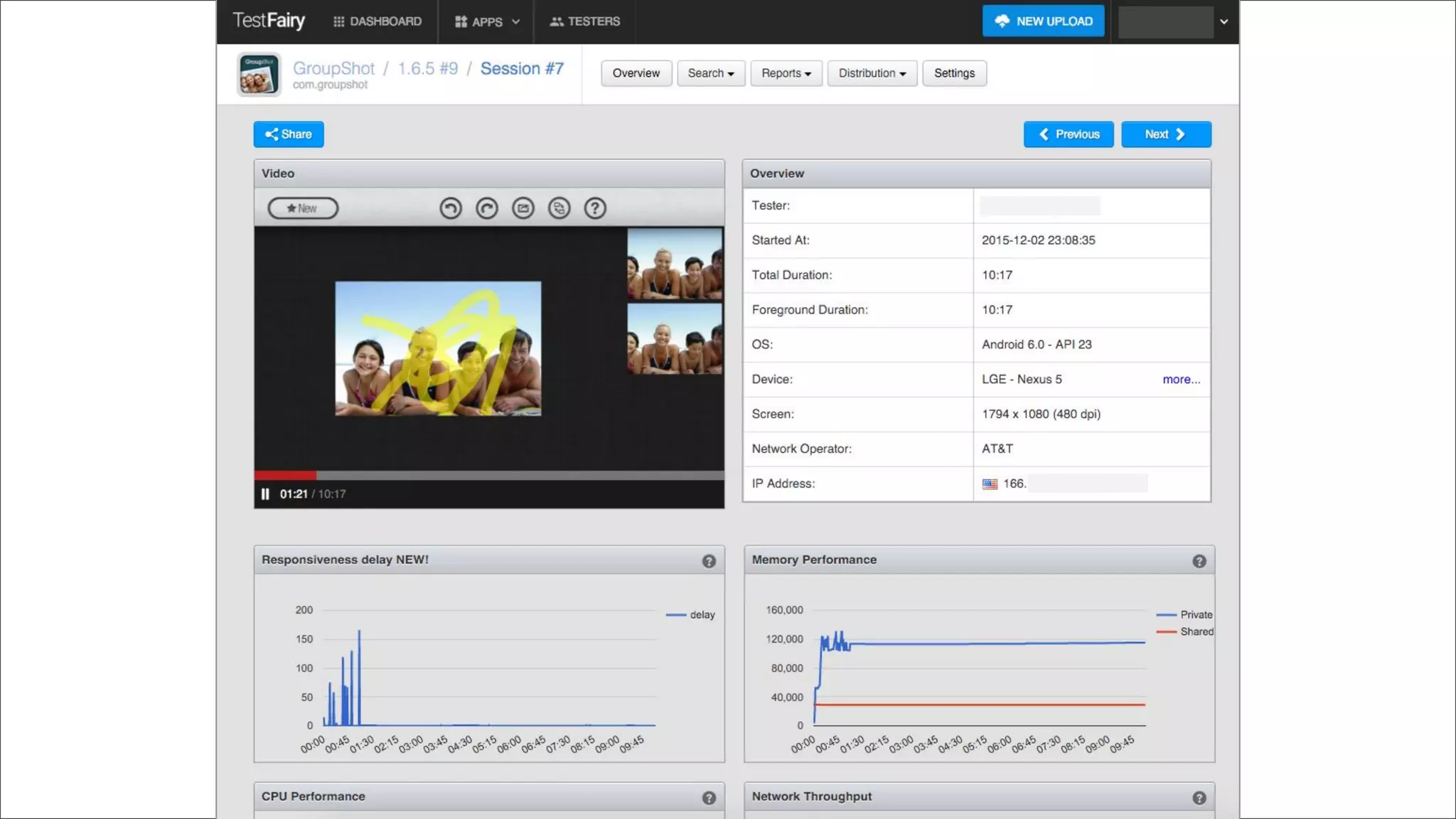This screenshot has width=1456, height=819.
Task: Go to the Dashboard page
Action: coord(378,22)
